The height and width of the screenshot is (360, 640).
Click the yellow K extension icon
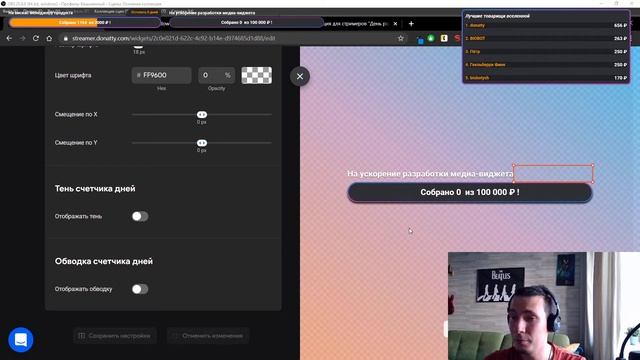click(x=444, y=38)
